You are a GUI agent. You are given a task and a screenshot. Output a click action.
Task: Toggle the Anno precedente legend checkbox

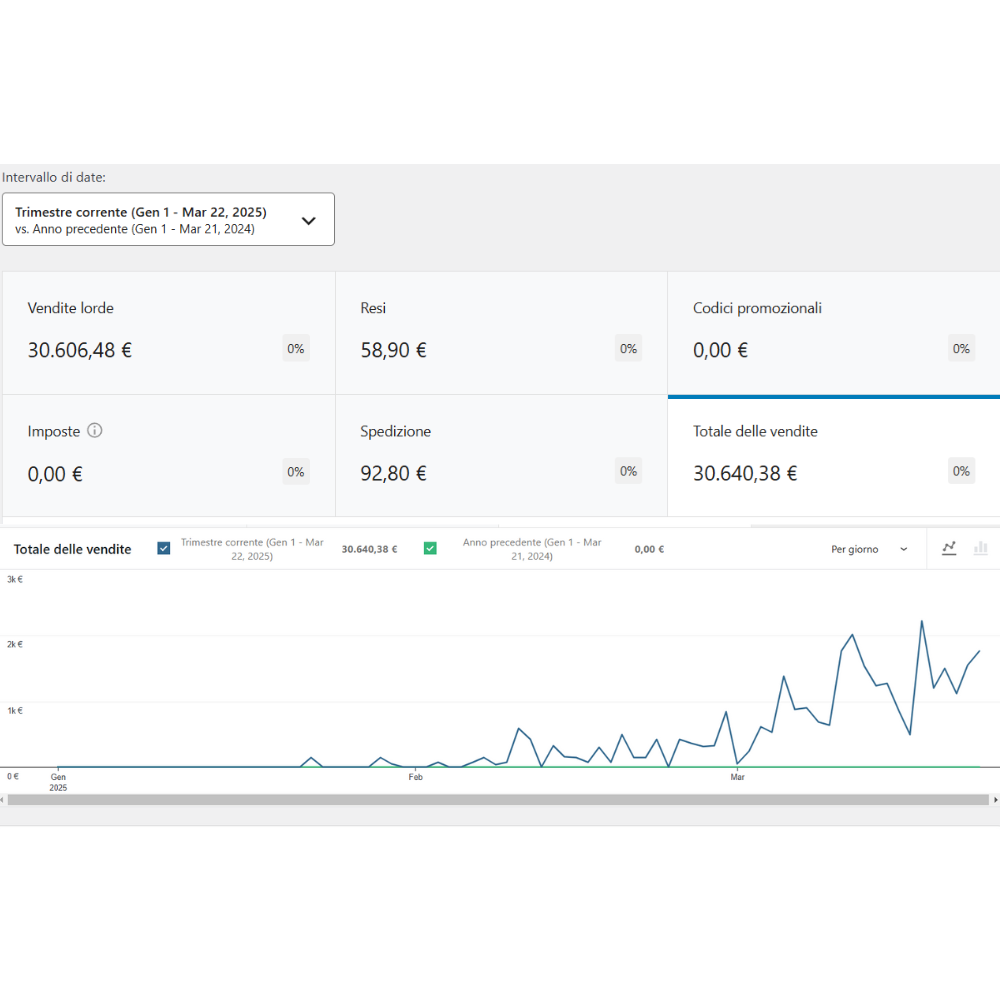430,548
